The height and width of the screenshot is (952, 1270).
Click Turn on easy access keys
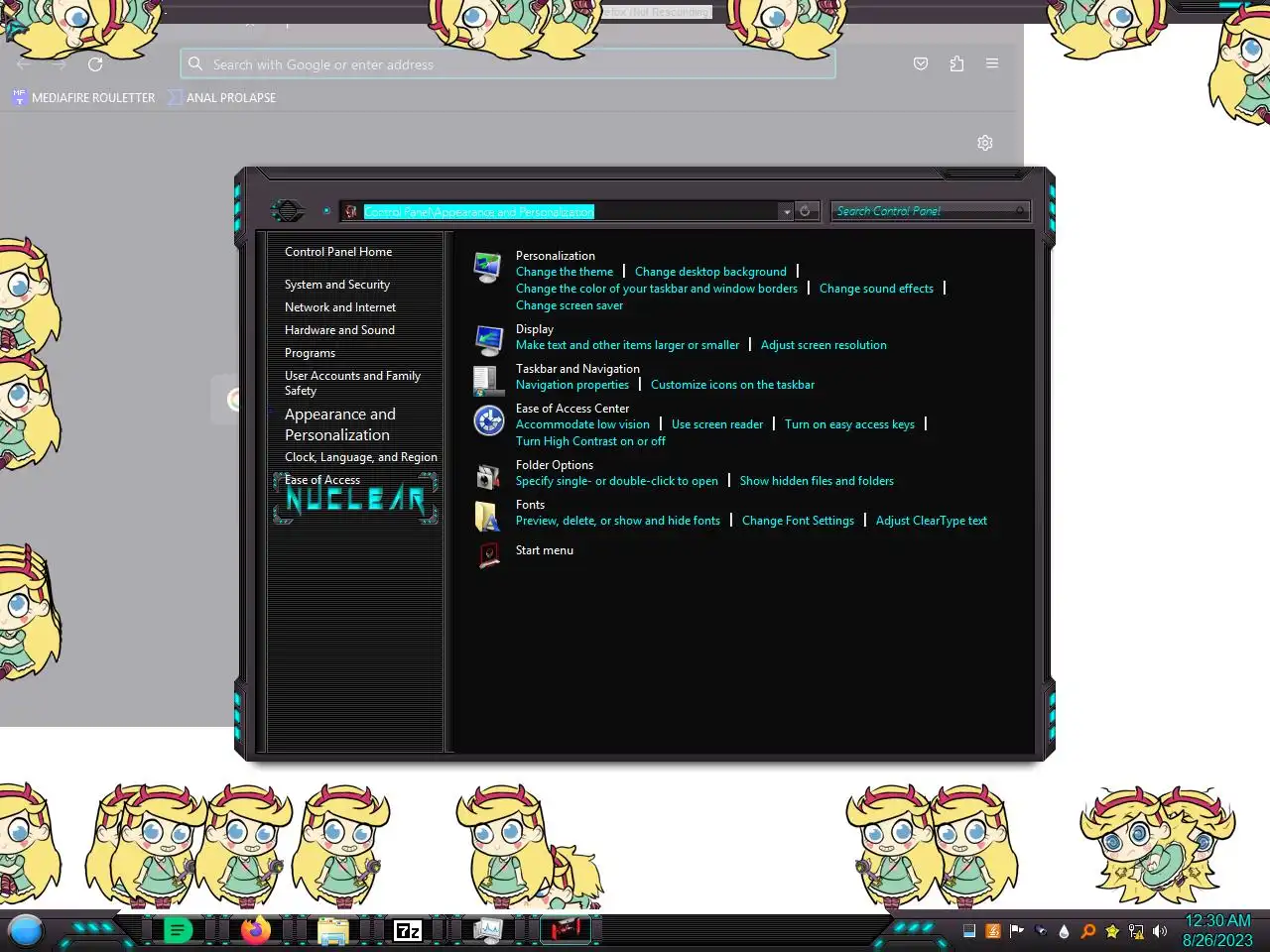point(849,424)
